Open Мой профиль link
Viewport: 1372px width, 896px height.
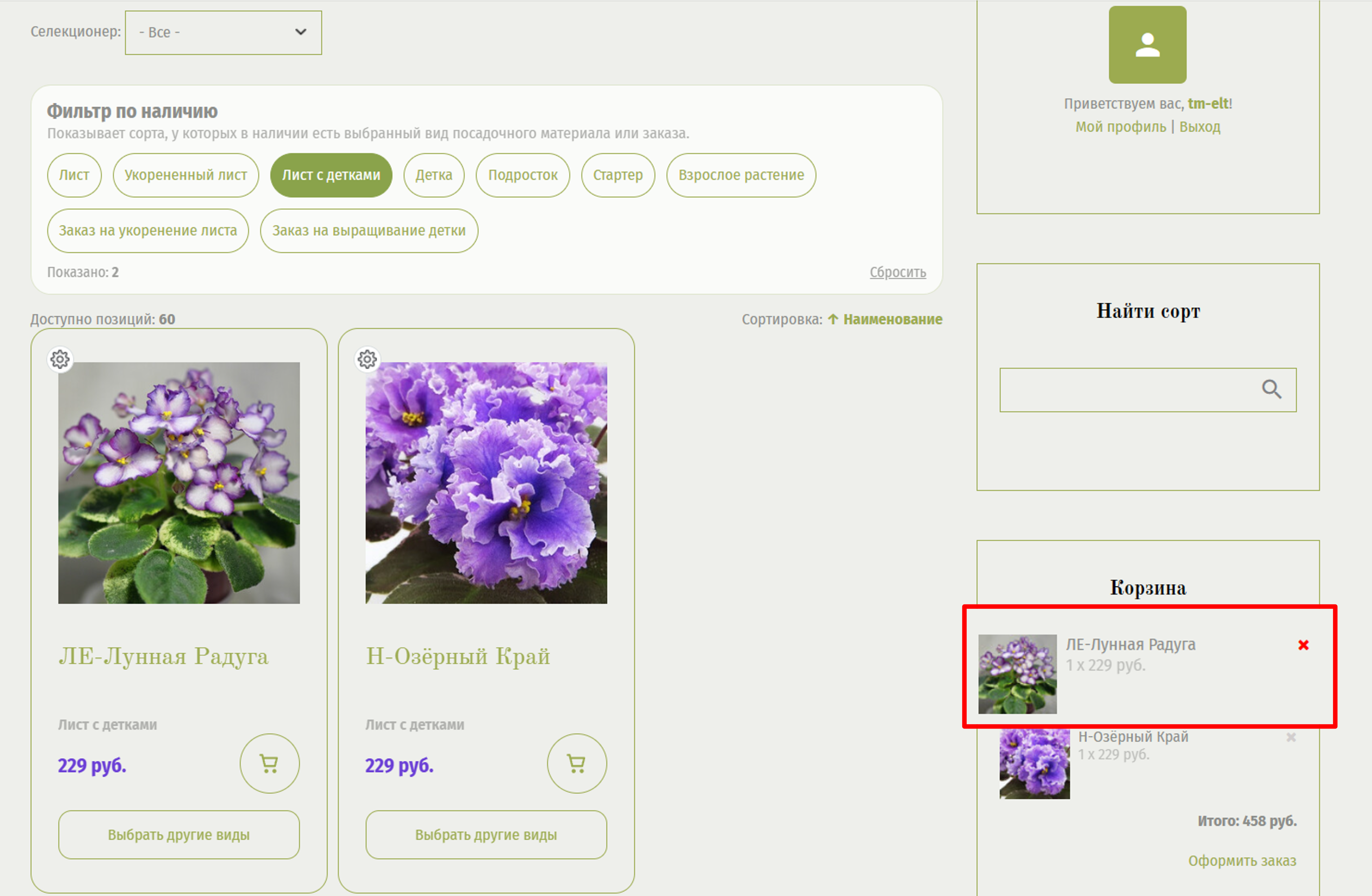coord(1120,127)
